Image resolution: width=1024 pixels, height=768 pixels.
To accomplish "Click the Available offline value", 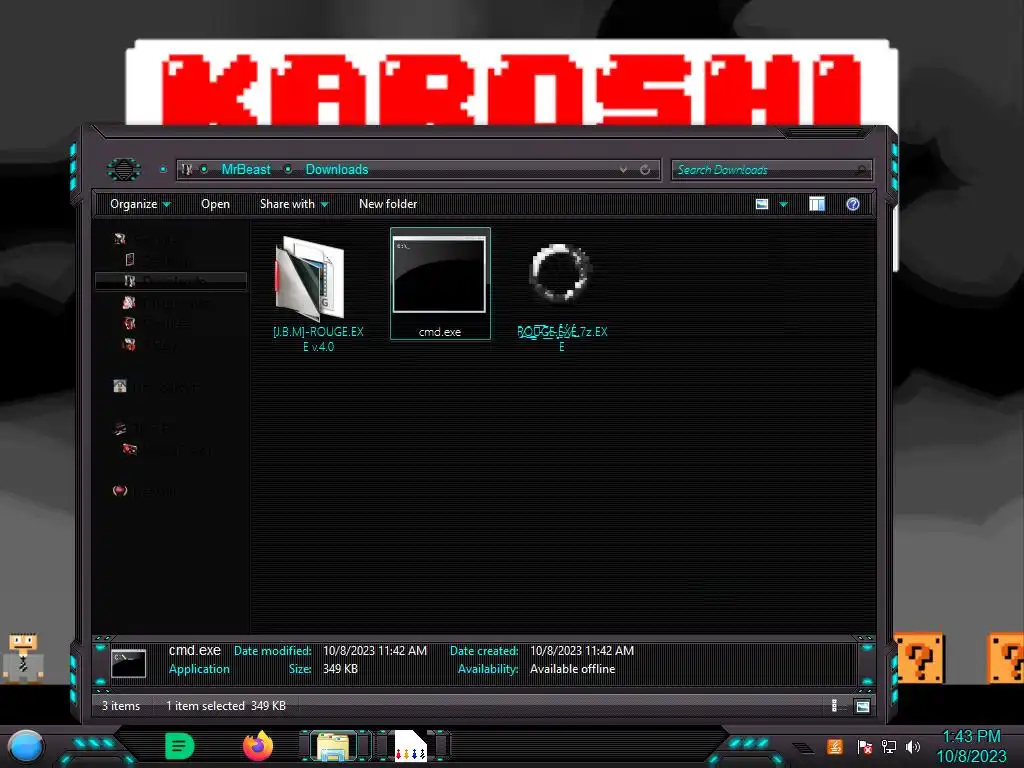I will pyautogui.click(x=572, y=669).
